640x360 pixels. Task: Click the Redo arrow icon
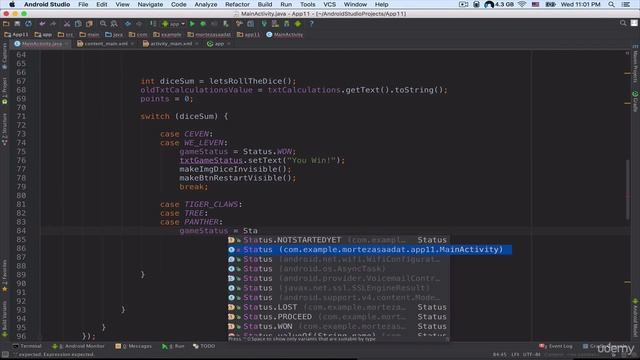pyautogui.click(x=53, y=24)
